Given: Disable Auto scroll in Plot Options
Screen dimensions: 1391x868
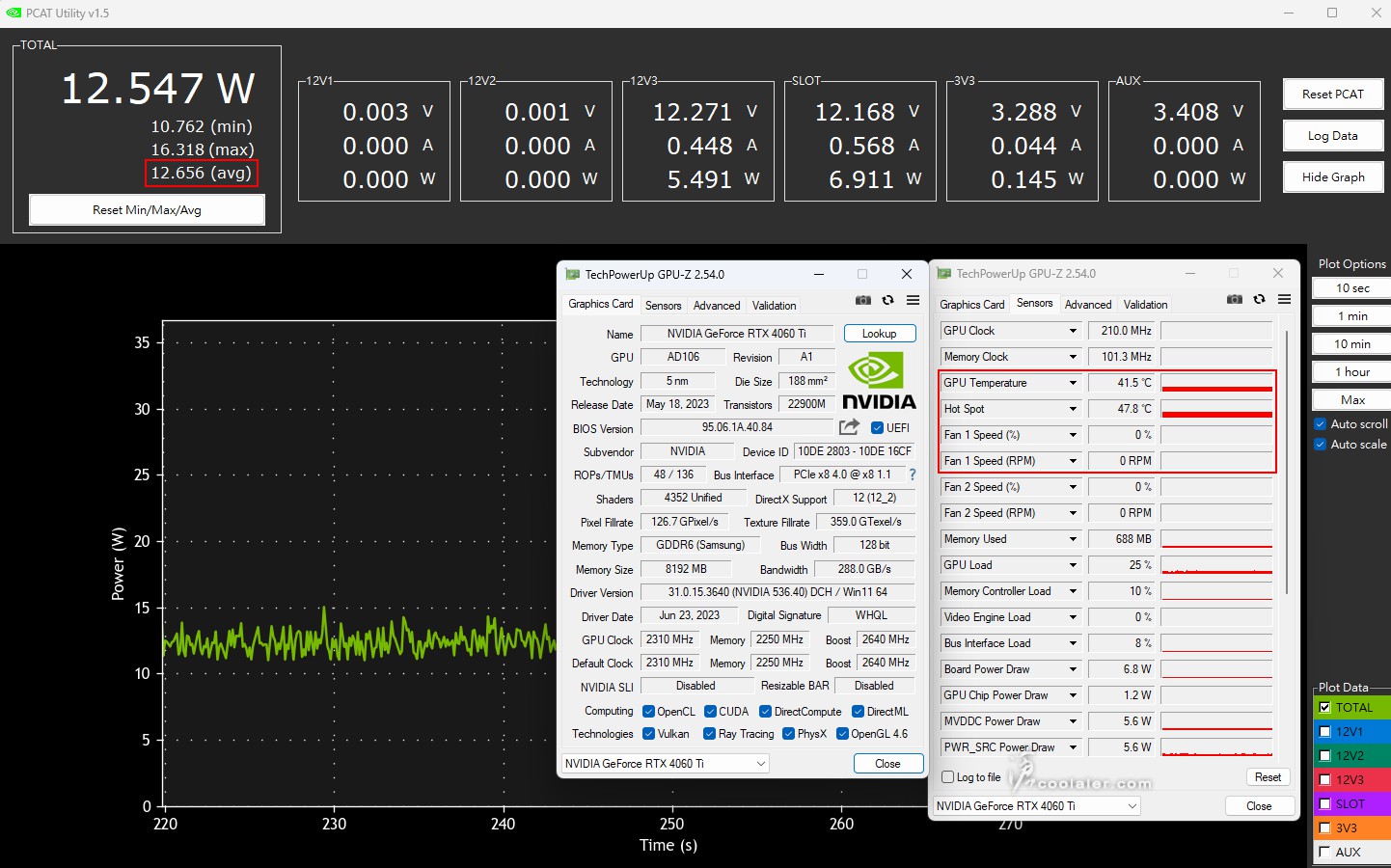Looking at the screenshot, I should pos(1321,424).
